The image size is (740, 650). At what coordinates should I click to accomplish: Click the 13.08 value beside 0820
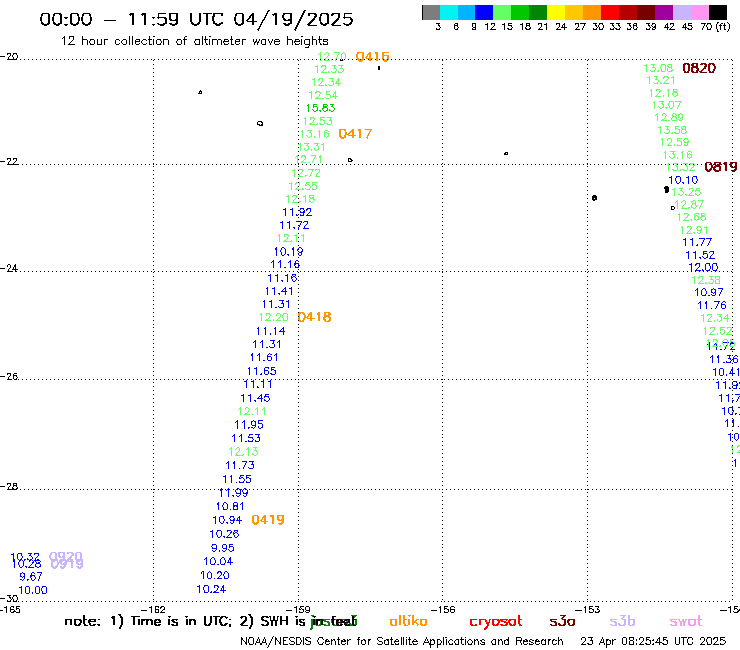[658, 68]
